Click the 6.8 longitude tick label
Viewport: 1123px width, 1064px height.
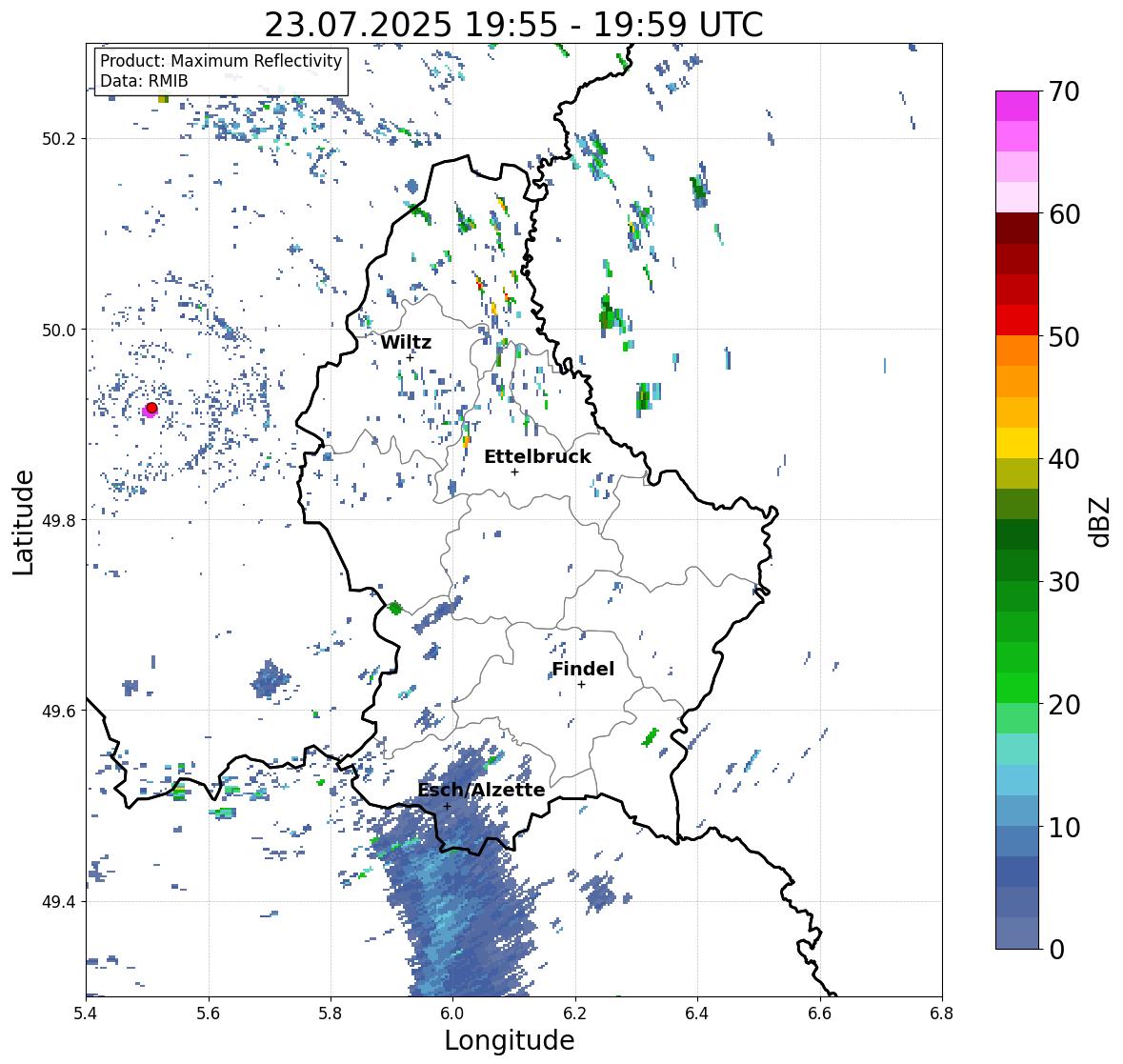point(942,1014)
